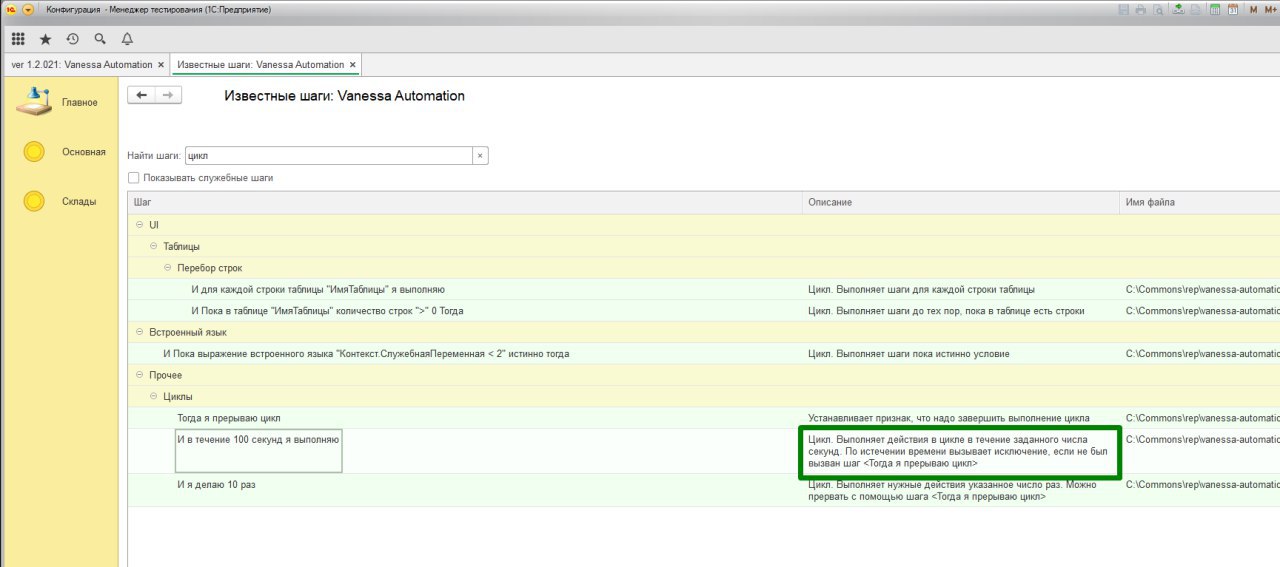
Task: Click the Склады yellow circle icon
Action: click(x=34, y=201)
